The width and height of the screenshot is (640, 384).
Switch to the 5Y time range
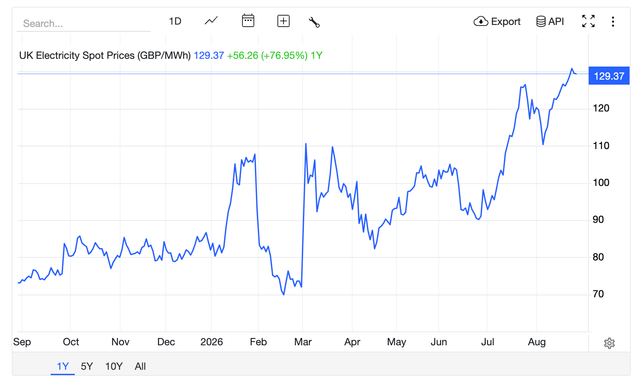tap(87, 366)
